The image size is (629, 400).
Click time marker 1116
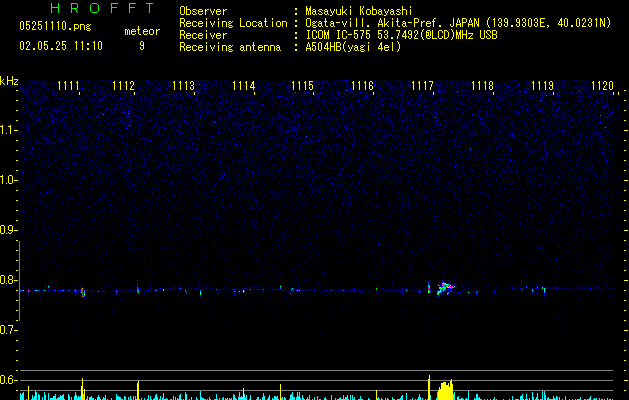(x=362, y=86)
